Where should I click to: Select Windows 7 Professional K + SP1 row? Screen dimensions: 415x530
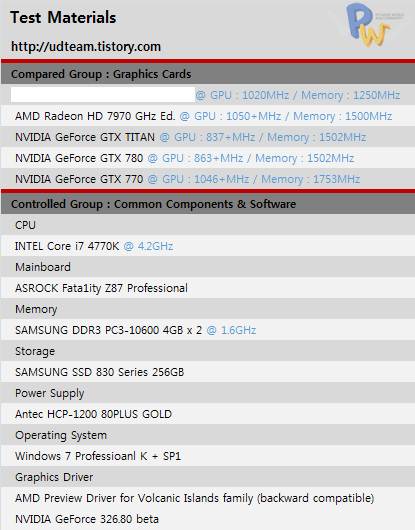point(208,456)
